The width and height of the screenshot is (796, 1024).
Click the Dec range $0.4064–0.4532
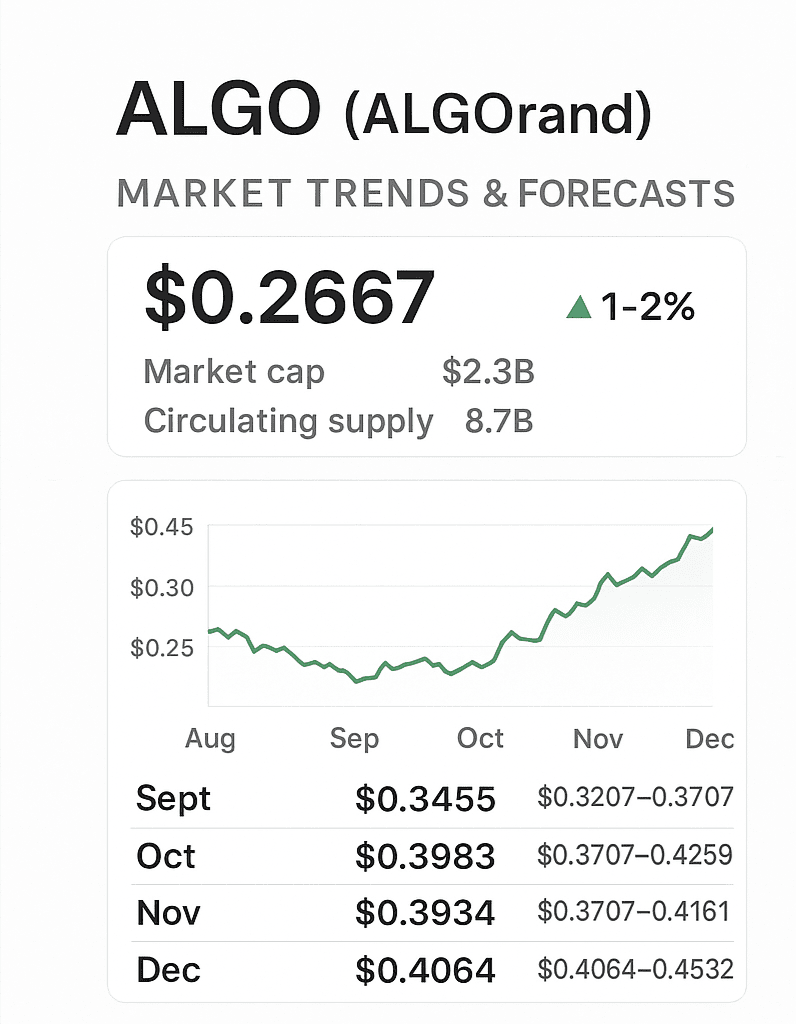pyautogui.click(x=635, y=969)
